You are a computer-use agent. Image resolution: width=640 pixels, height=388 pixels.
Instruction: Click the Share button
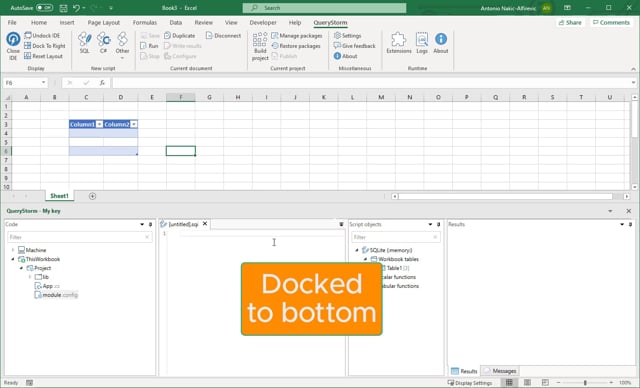570,22
